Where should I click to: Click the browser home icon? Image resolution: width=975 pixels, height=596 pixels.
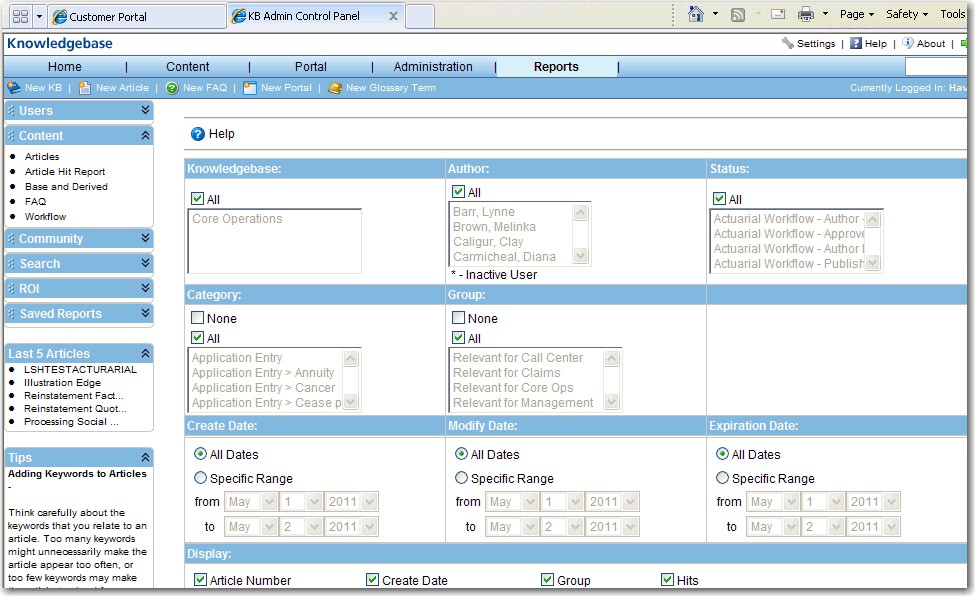pyautogui.click(x=696, y=14)
